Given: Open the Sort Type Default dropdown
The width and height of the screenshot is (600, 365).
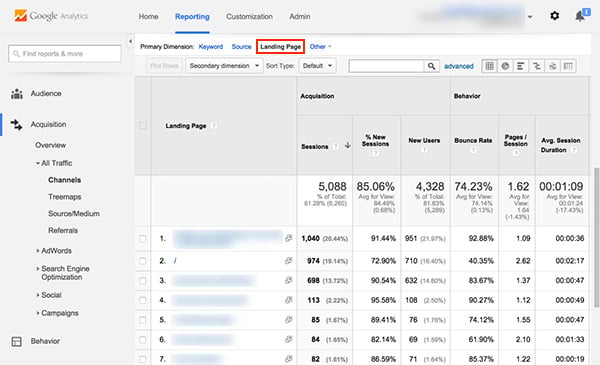Looking at the screenshot, I should 317,66.
